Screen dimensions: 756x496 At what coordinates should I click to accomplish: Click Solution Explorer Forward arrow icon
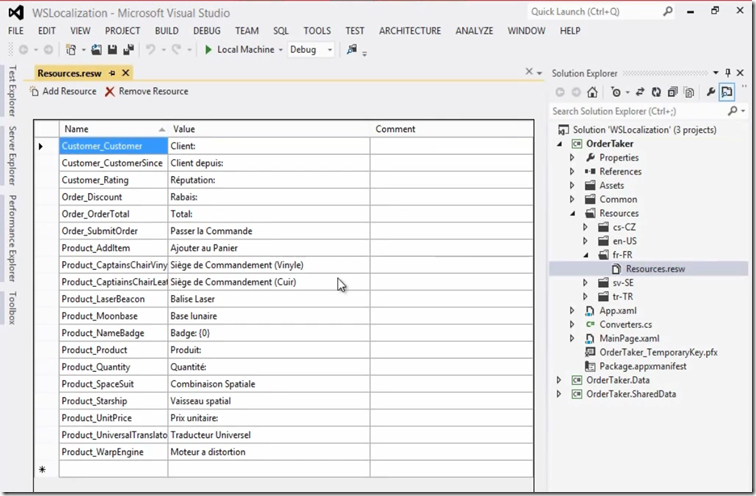576,92
